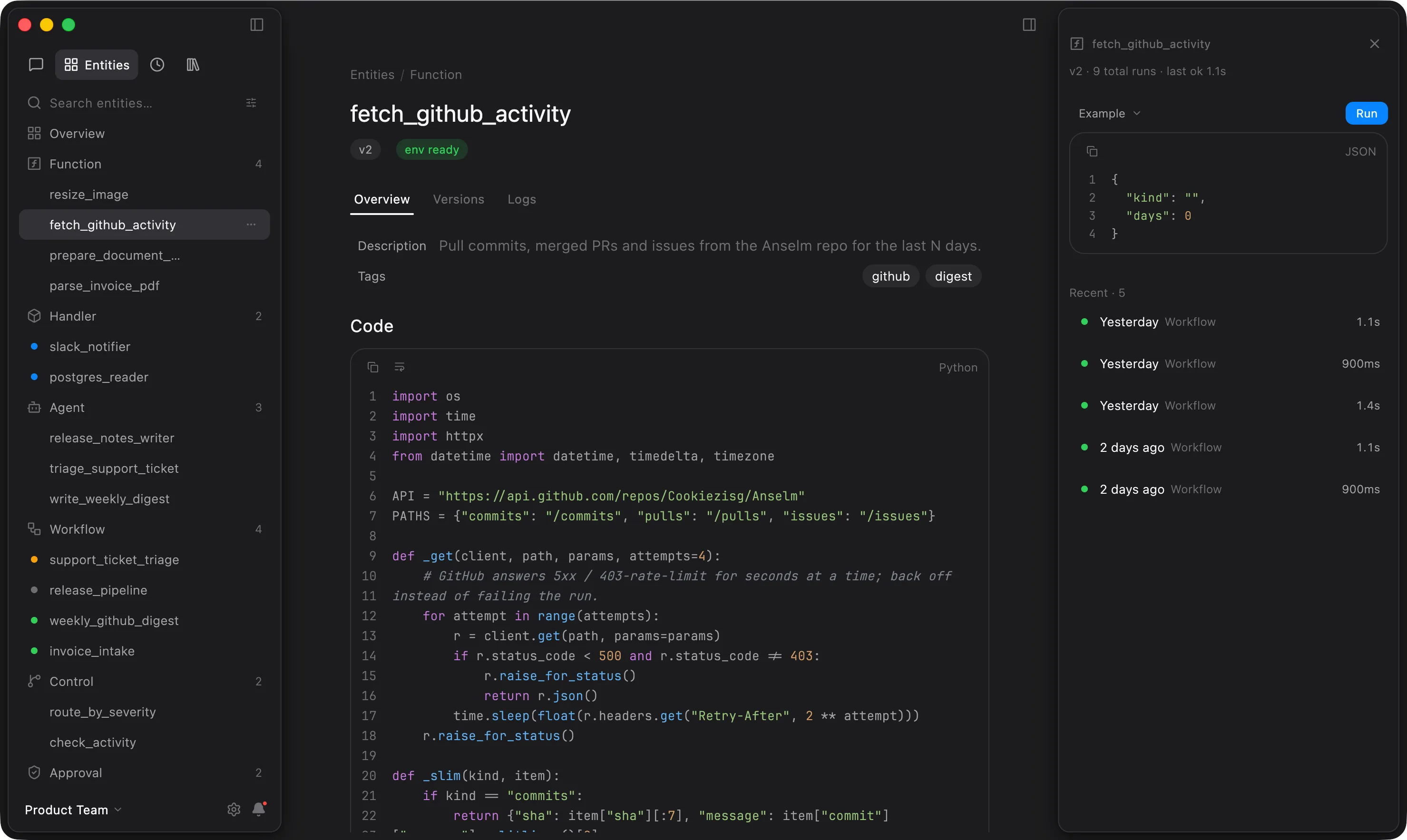The image size is (1407, 840).
Task: Collapse the Agent group
Action: coord(144,408)
